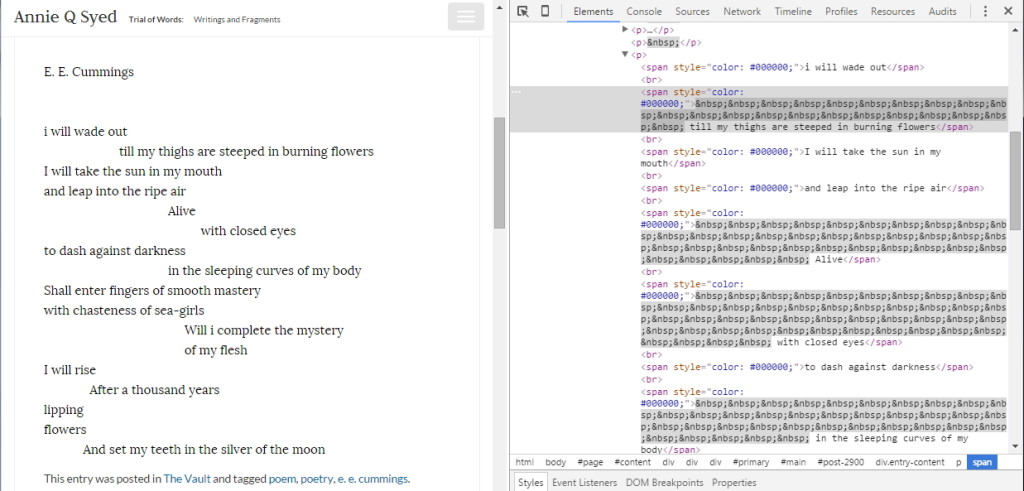Select the #page breadcrumb

(x=590, y=462)
